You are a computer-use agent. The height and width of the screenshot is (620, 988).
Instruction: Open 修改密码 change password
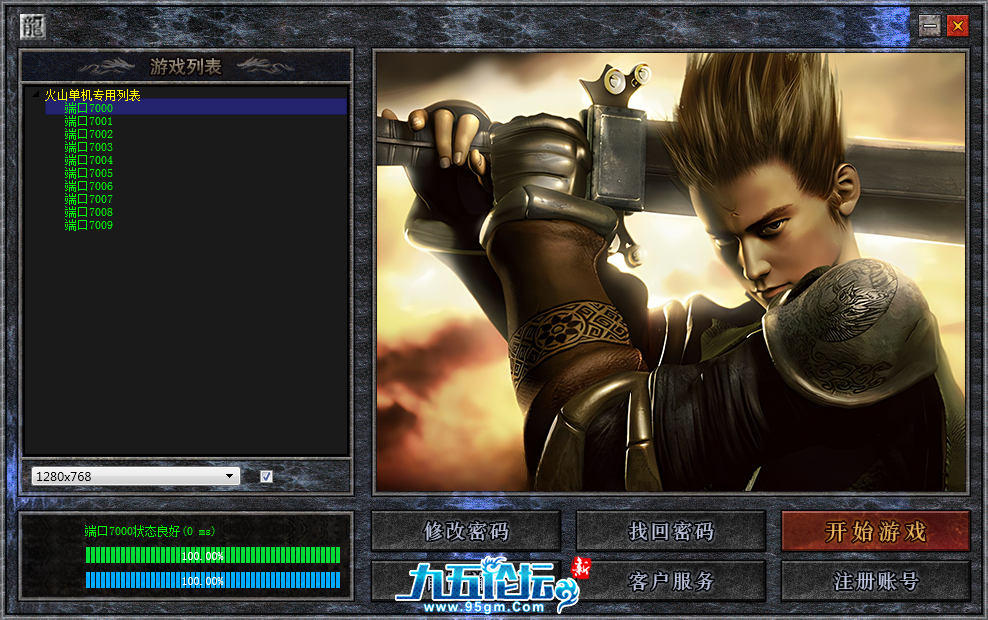point(466,531)
